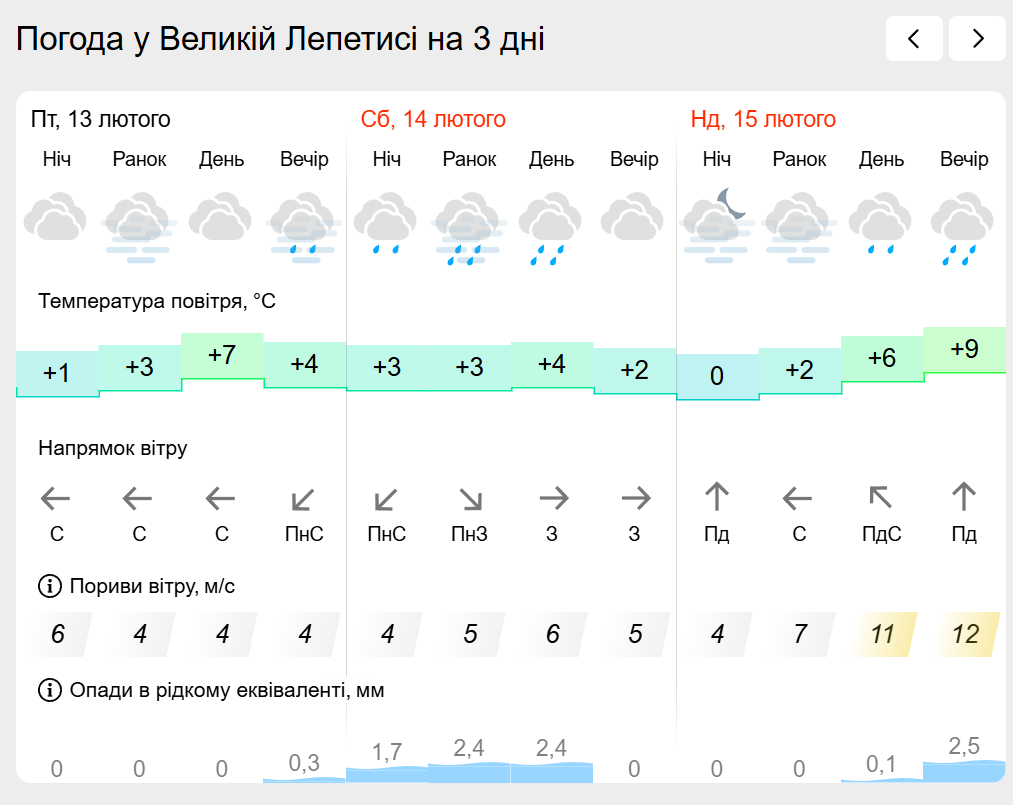Viewport: 1013px width, 805px height.
Task: Select the Нд, 15 лютого date heading
Action: tap(763, 120)
